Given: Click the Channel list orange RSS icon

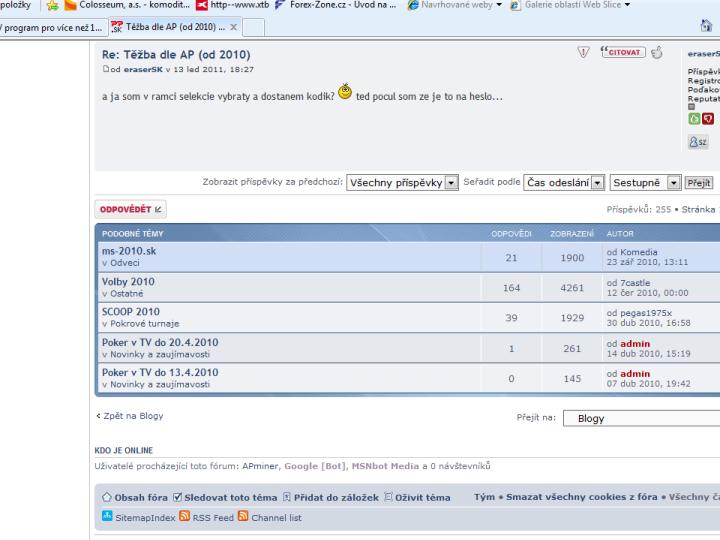Looking at the screenshot, I should (243, 516).
